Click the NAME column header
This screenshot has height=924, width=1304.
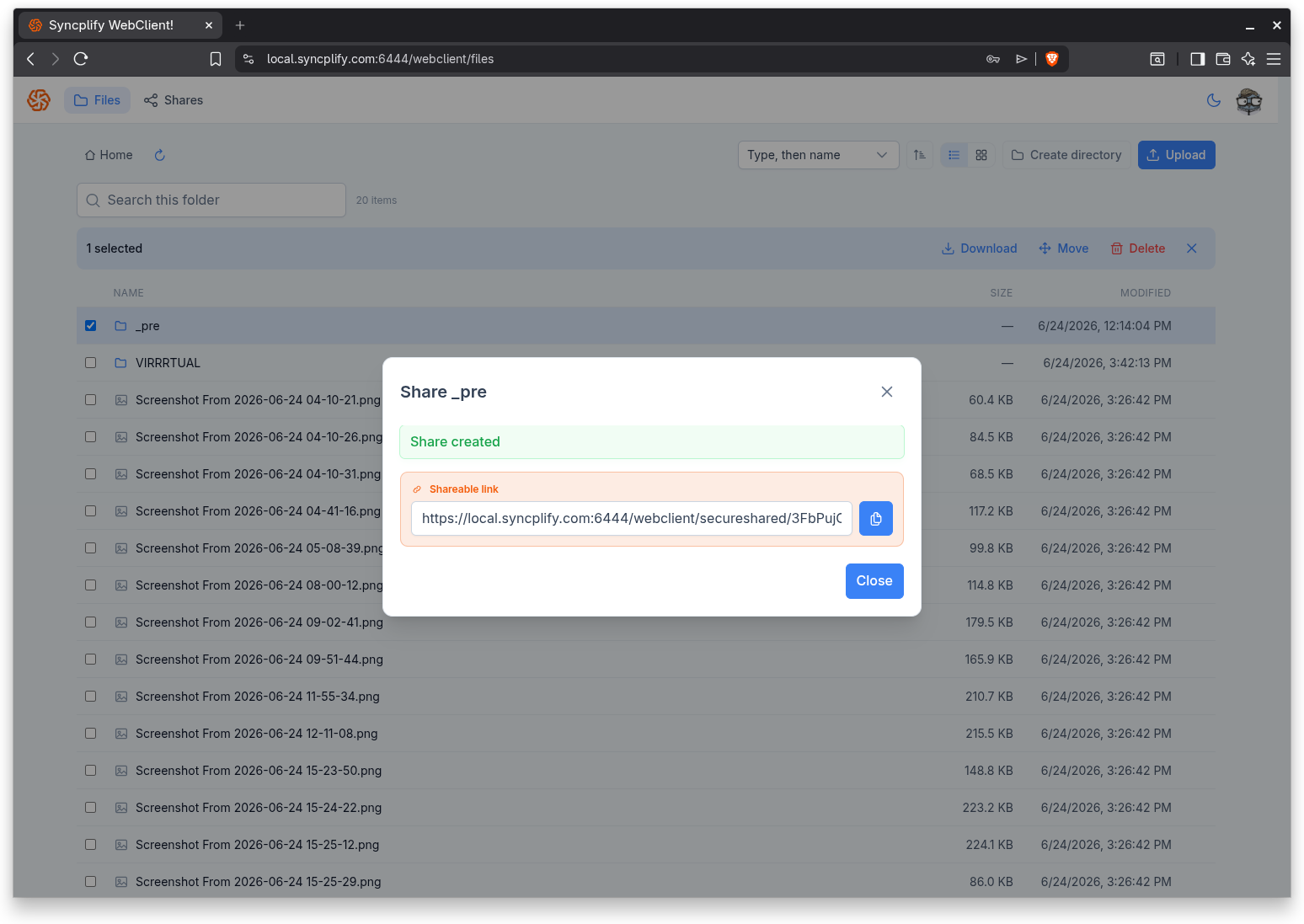[129, 293]
